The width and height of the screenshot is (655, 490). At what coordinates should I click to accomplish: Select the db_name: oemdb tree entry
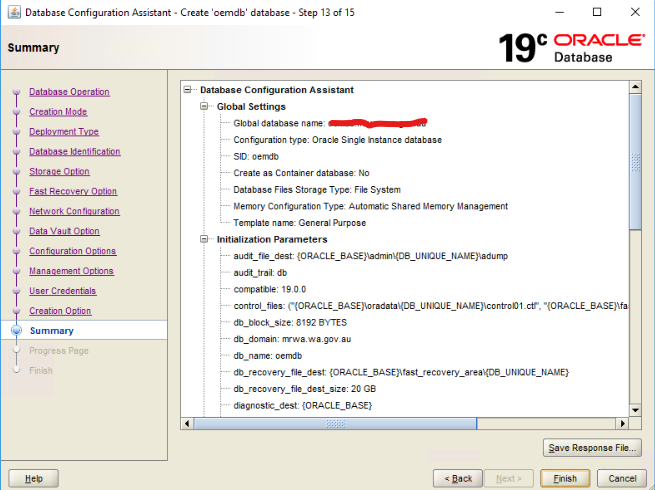click(262, 356)
